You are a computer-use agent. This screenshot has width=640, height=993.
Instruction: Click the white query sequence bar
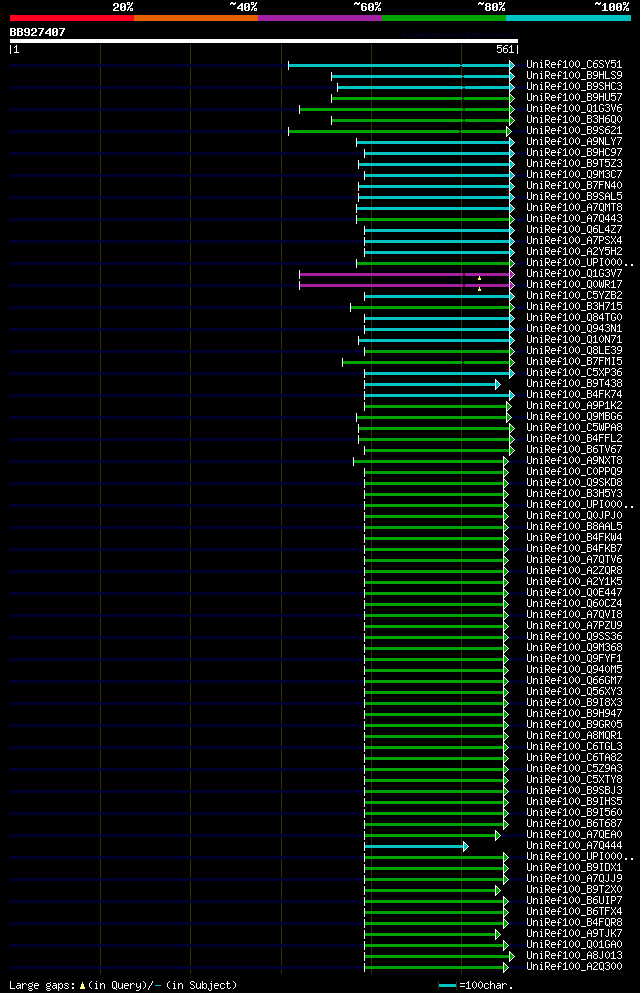(263, 41)
